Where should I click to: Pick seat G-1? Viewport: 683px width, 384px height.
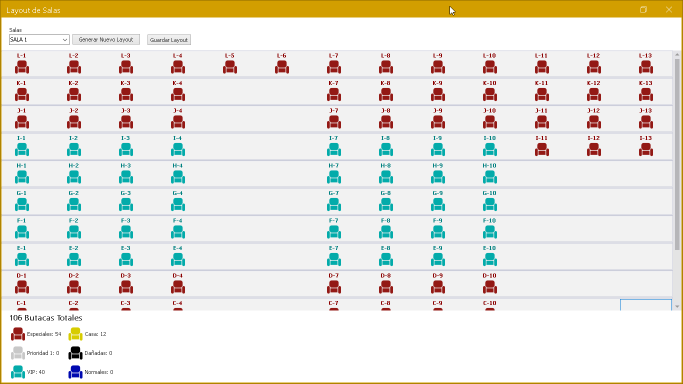pyautogui.click(x=22, y=204)
